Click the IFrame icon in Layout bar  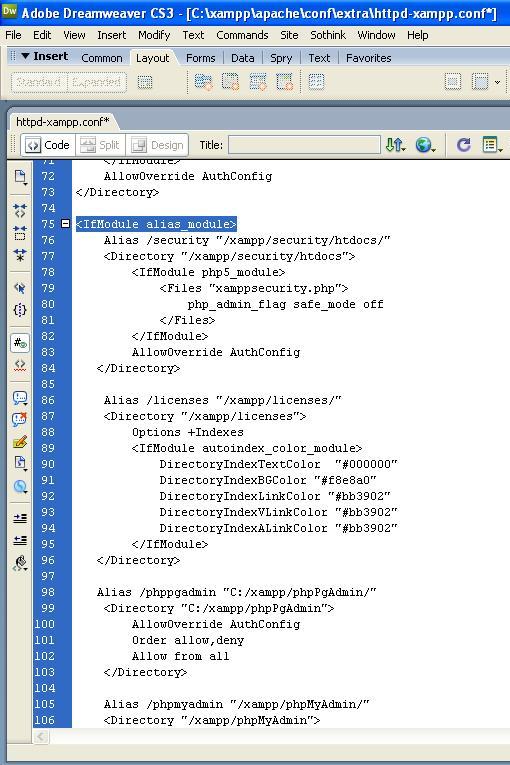pos(453,81)
